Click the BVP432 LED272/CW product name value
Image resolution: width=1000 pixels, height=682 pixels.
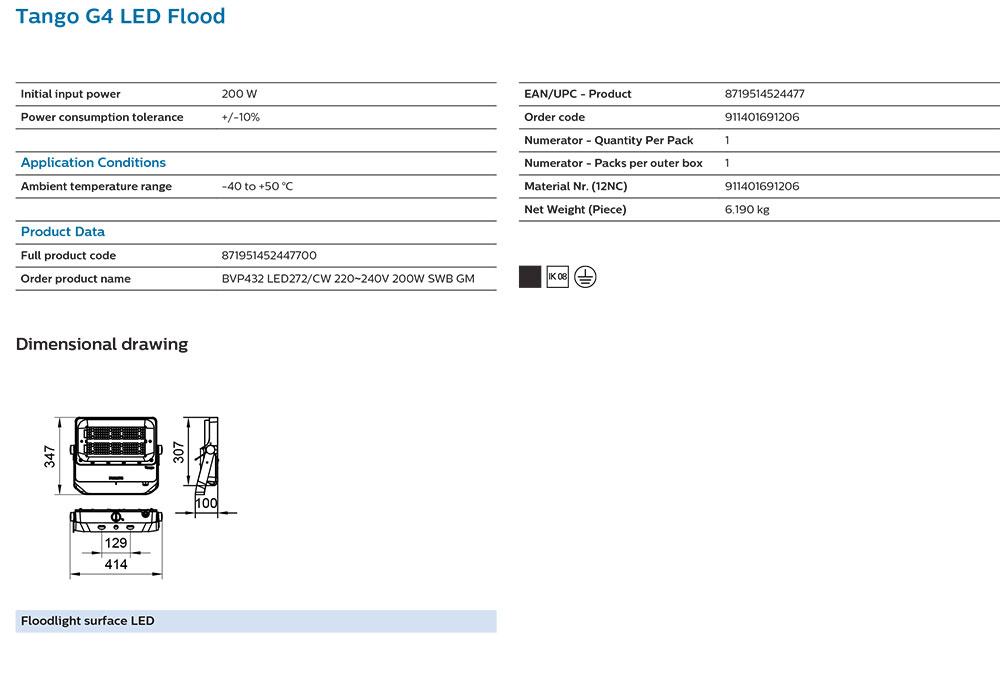(348, 278)
